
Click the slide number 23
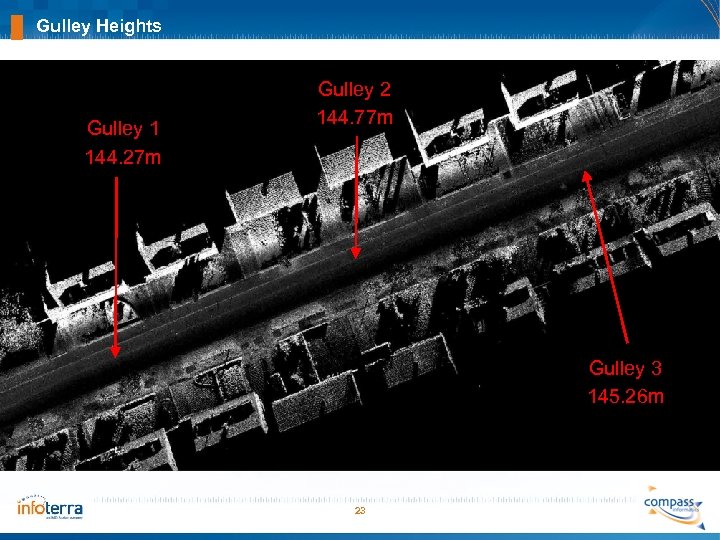[x=360, y=511]
